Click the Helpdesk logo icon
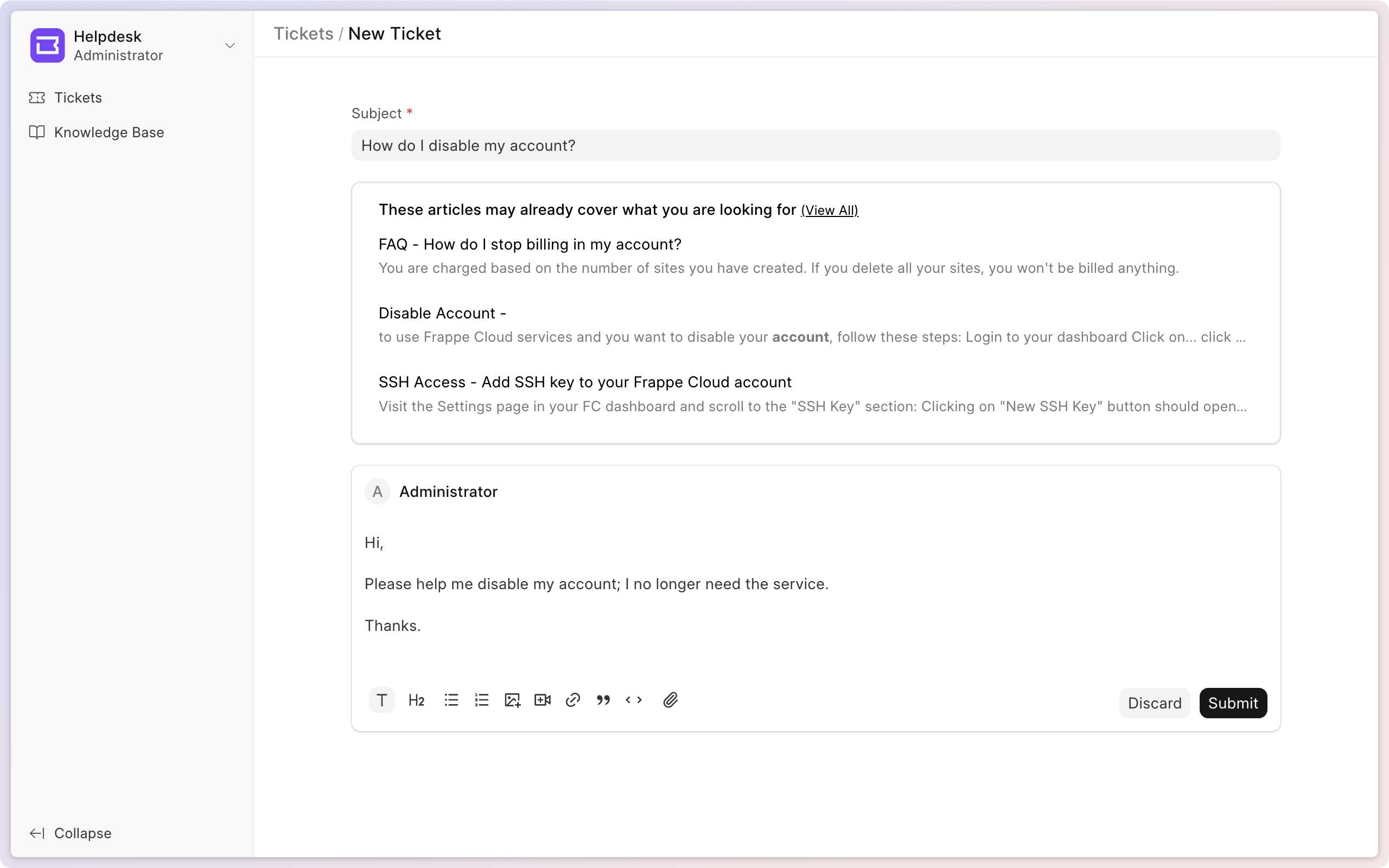This screenshot has width=1389, height=868. [47, 46]
